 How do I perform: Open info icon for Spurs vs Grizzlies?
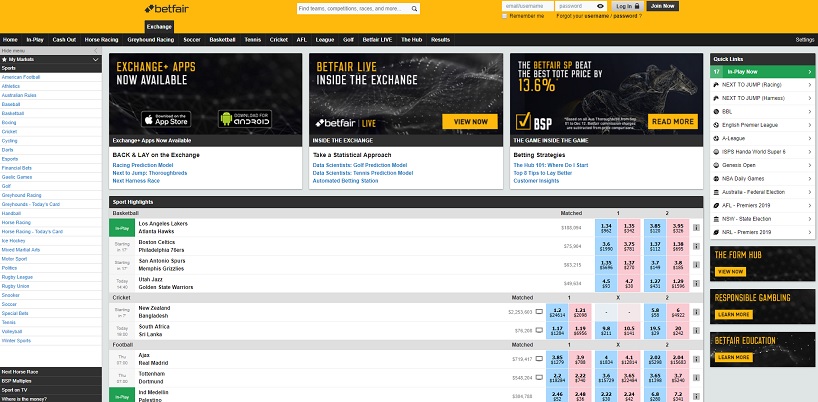pos(696,265)
